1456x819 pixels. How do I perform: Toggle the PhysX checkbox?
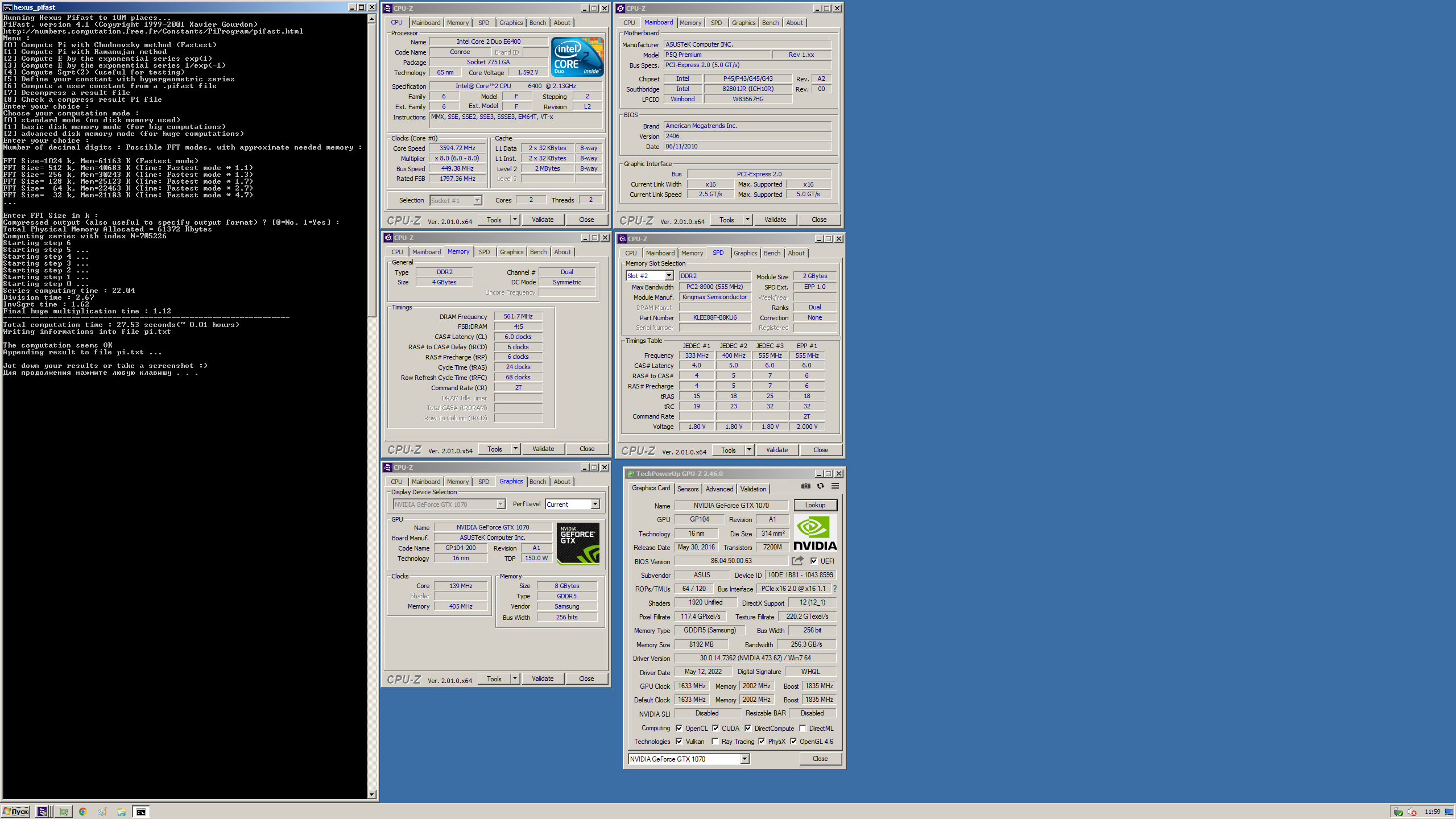coord(762,741)
